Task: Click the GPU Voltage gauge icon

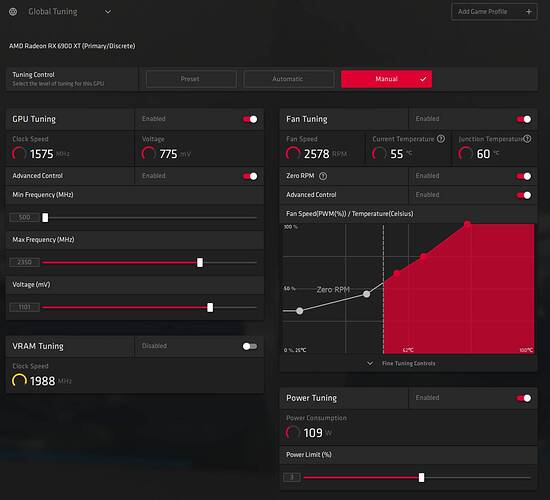Action: (149, 154)
